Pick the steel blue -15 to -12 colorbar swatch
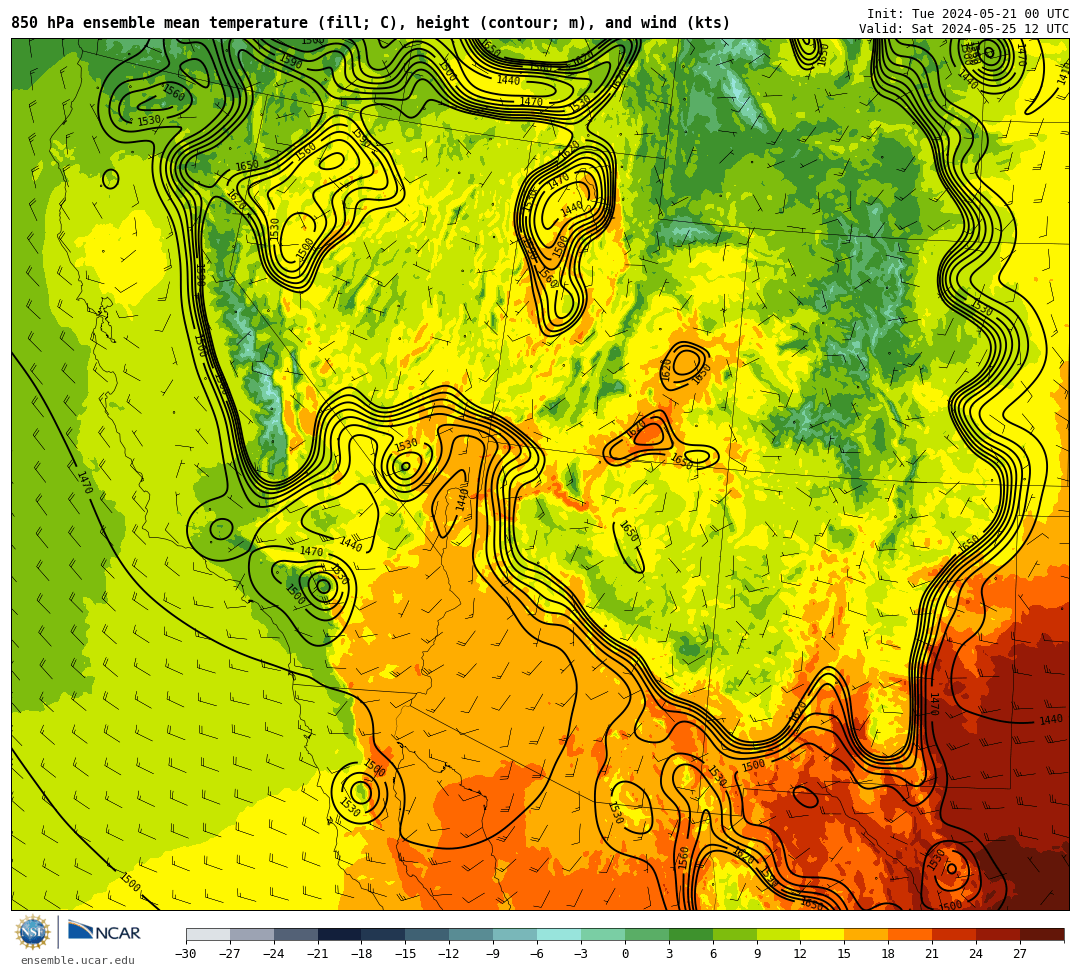 coord(428,934)
